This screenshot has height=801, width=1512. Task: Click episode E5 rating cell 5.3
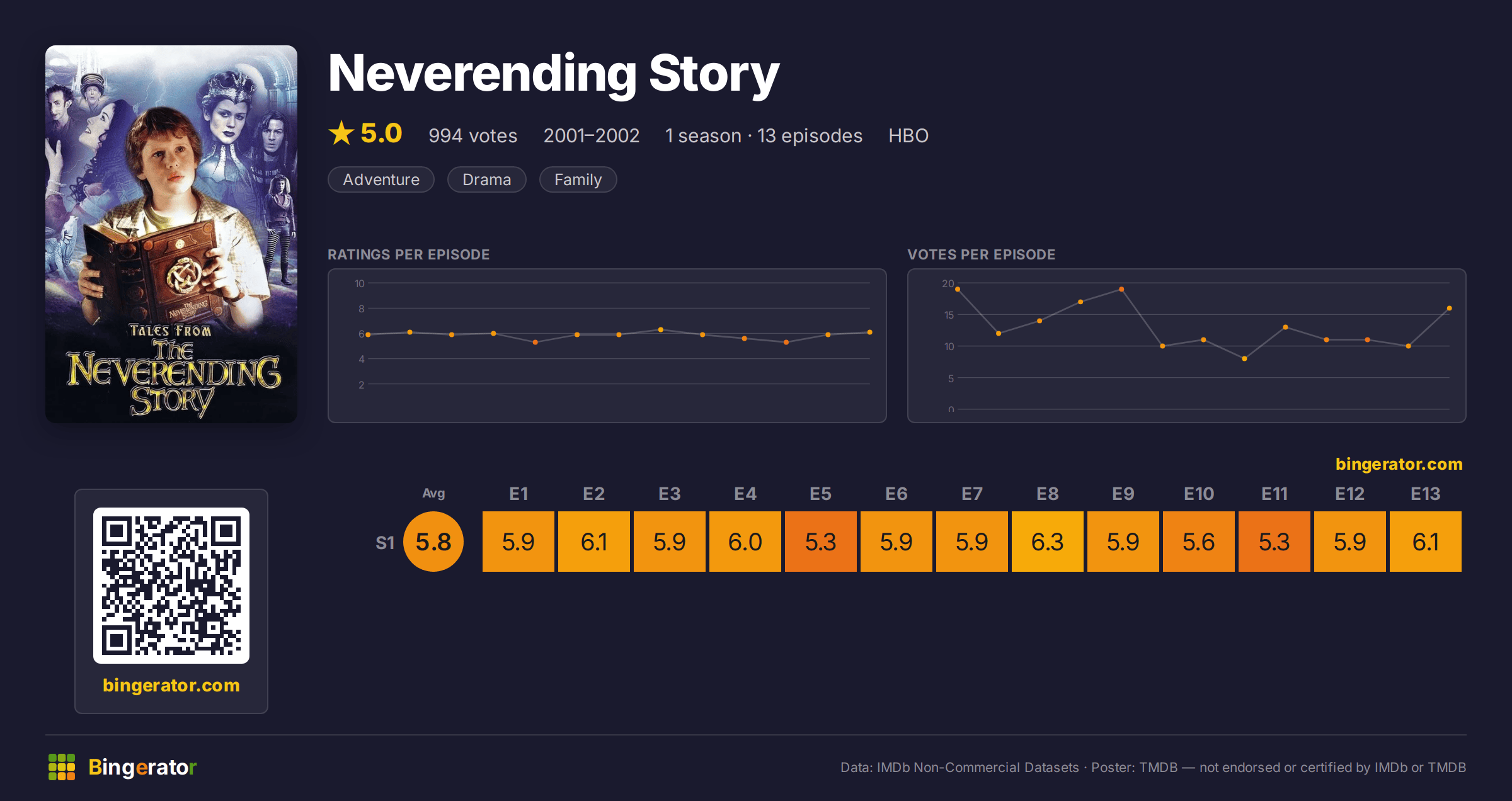(821, 542)
